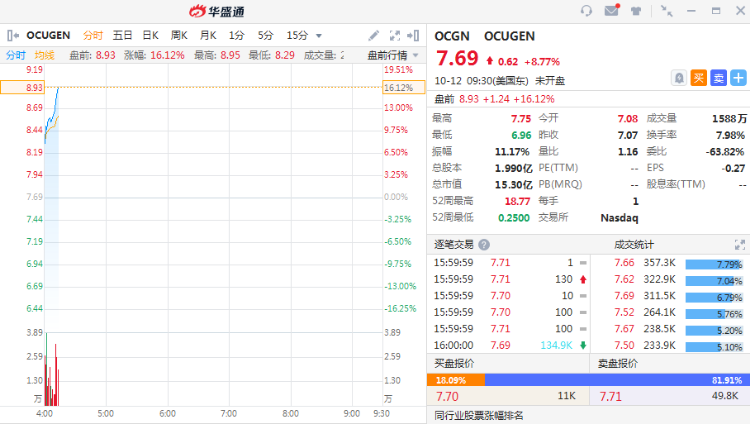Click the customer service headset icon

[586, 11]
